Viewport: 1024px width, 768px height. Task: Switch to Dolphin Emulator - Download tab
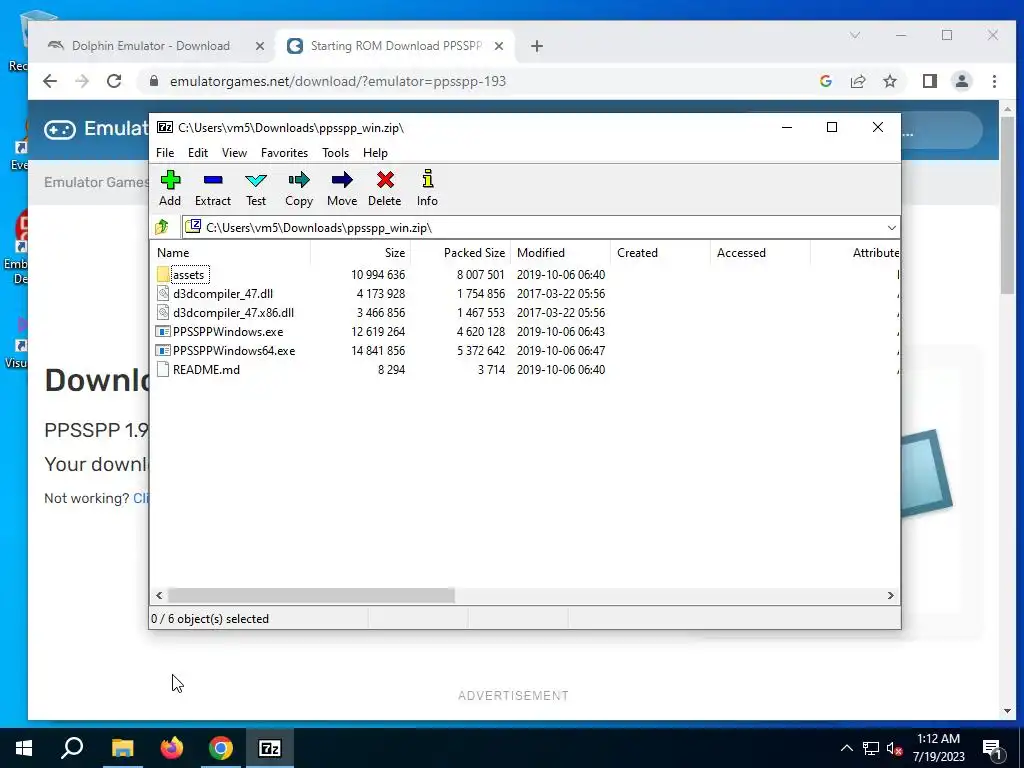click(x=150, y=46)
